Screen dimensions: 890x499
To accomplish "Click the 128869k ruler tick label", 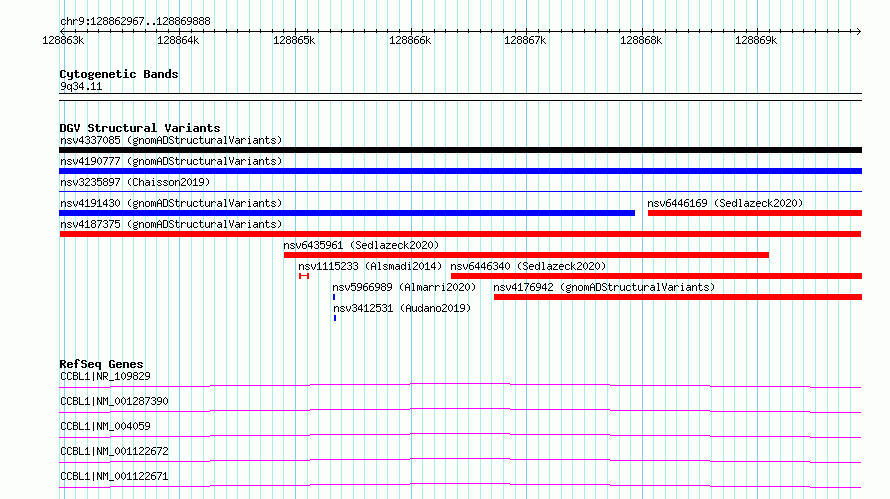I will point(756,40).
